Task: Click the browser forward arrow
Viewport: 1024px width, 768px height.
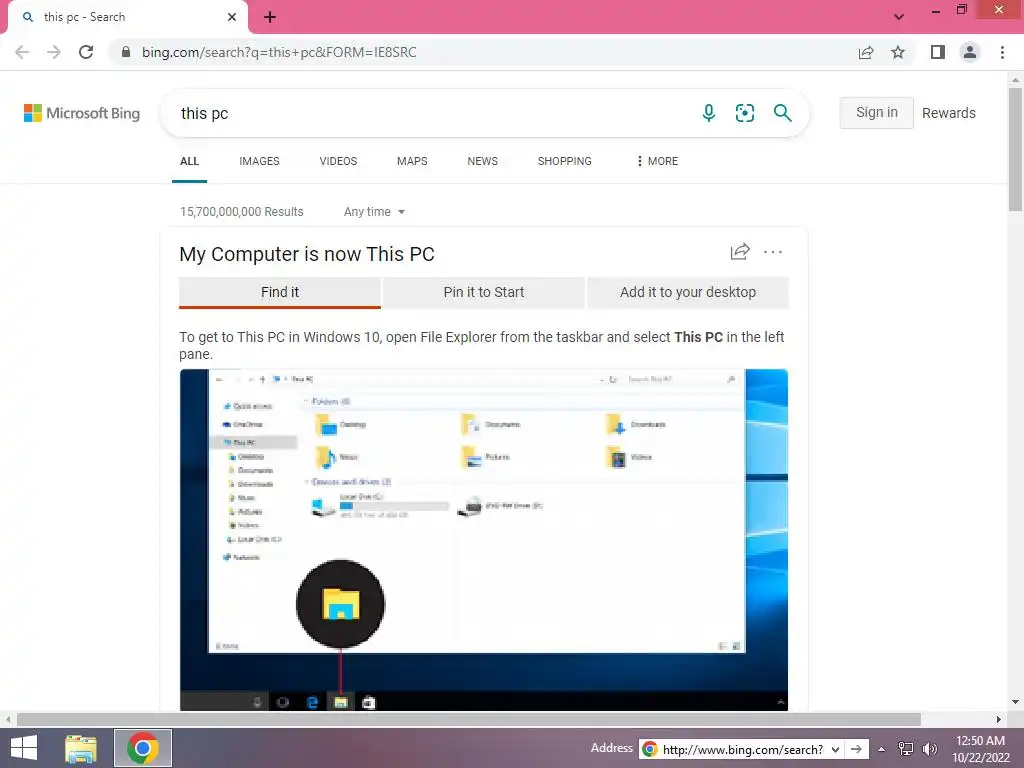Action: pyautogui.click(x=54, y=52)
